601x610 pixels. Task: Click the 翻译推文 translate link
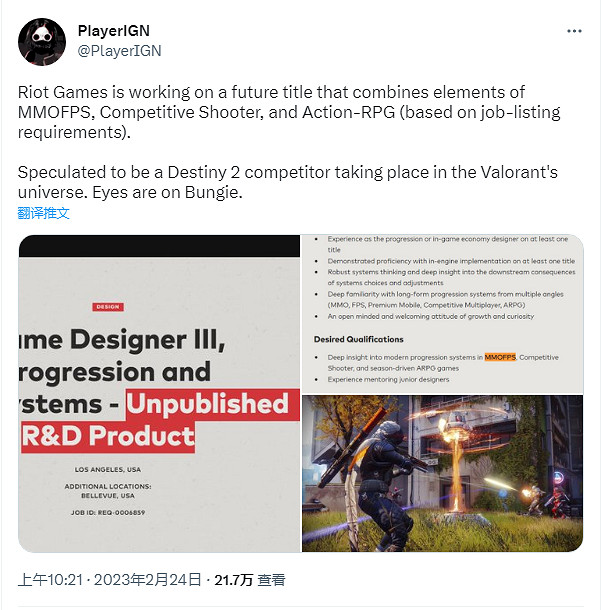[44, 213]
